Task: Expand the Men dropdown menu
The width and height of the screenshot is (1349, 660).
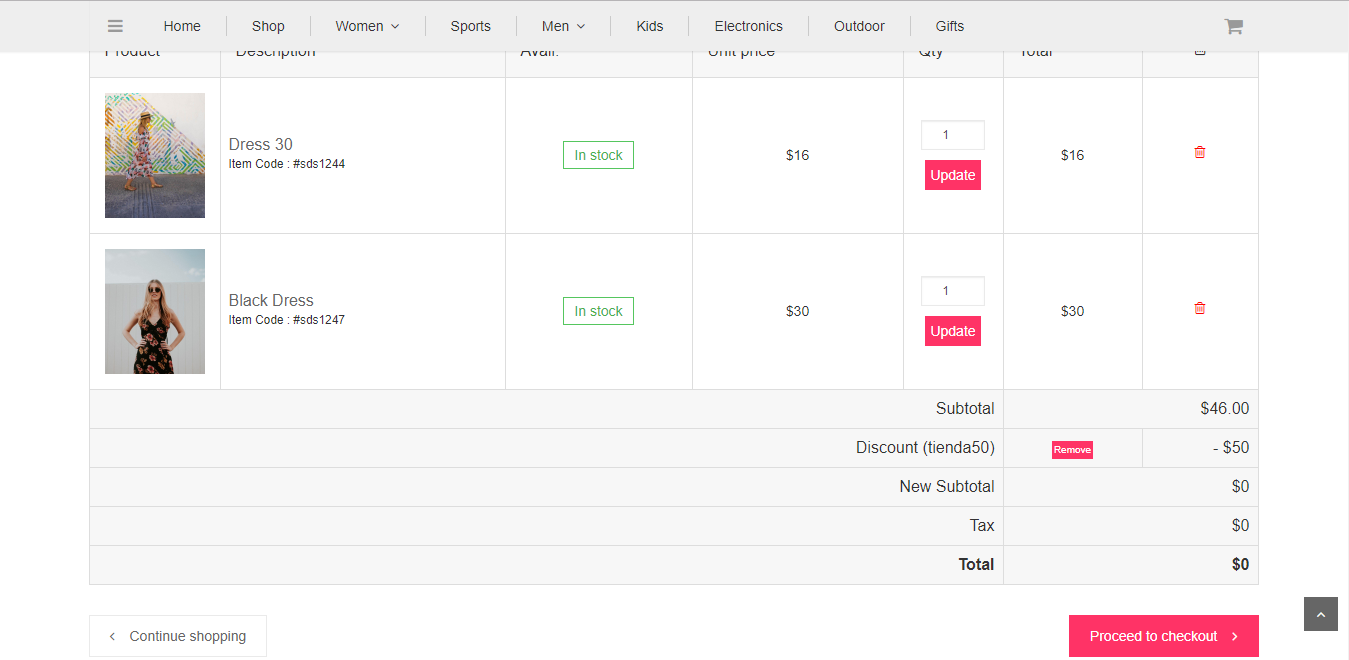Action: pyautogui.click(x=563, y=26)
